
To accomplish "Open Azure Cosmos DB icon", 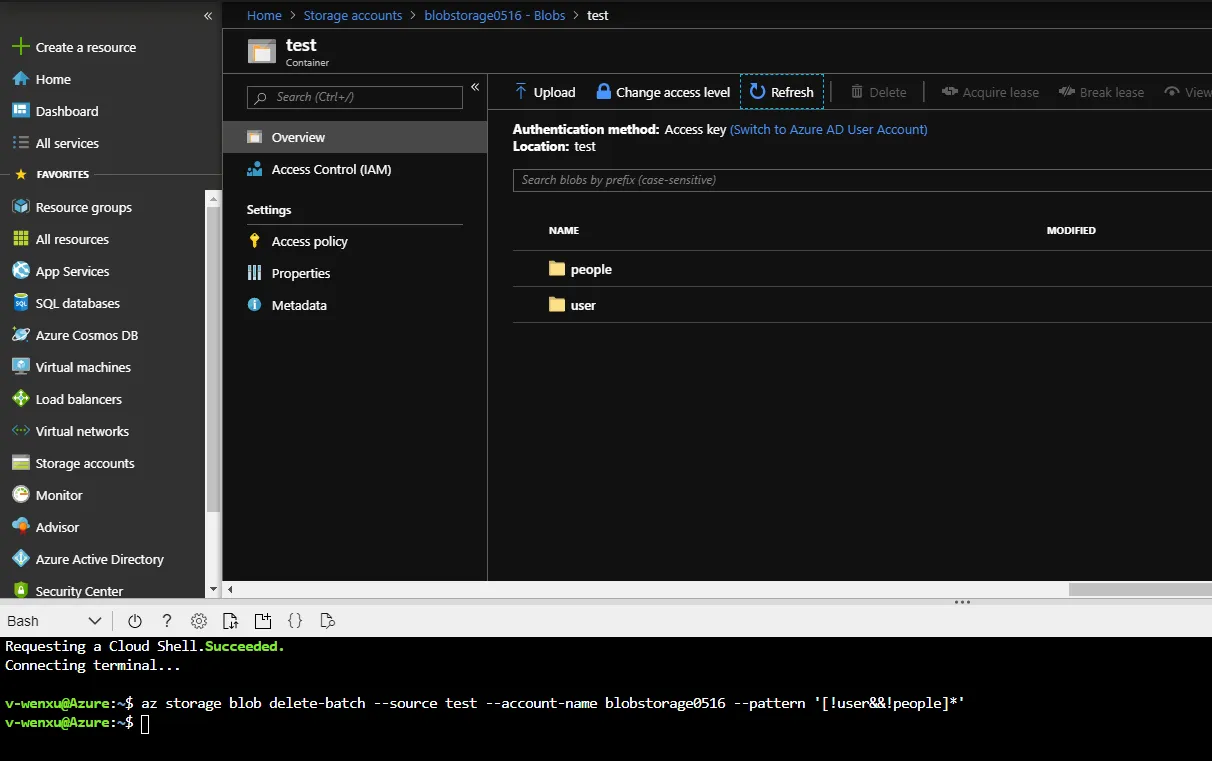I will pyautogui.click(x=20, y=335).
